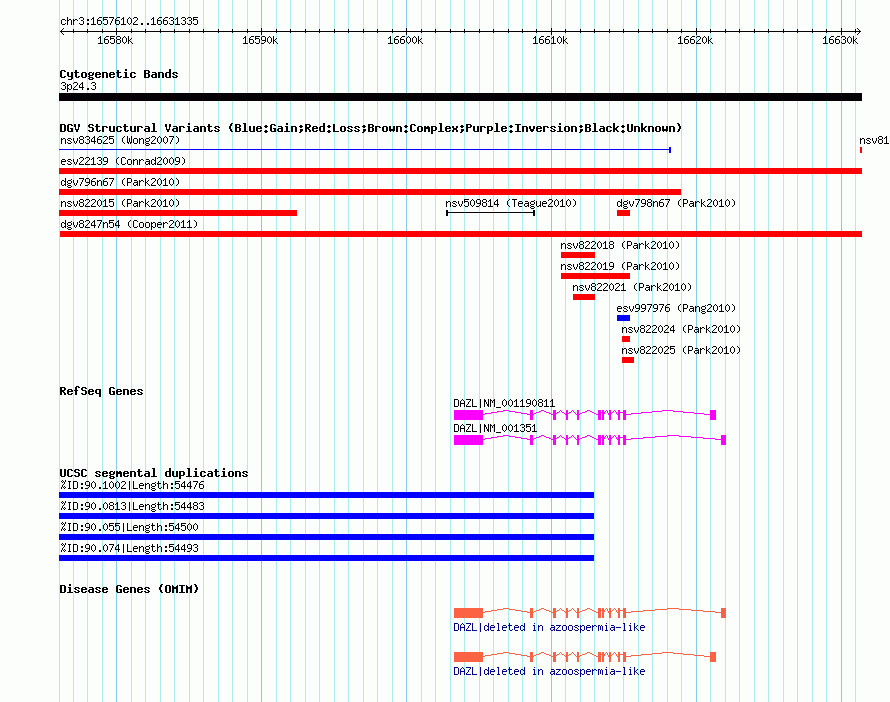890x702 pixels.
Task: Click the red nsv822015 loss bar
Action: [x=178, y=213]
